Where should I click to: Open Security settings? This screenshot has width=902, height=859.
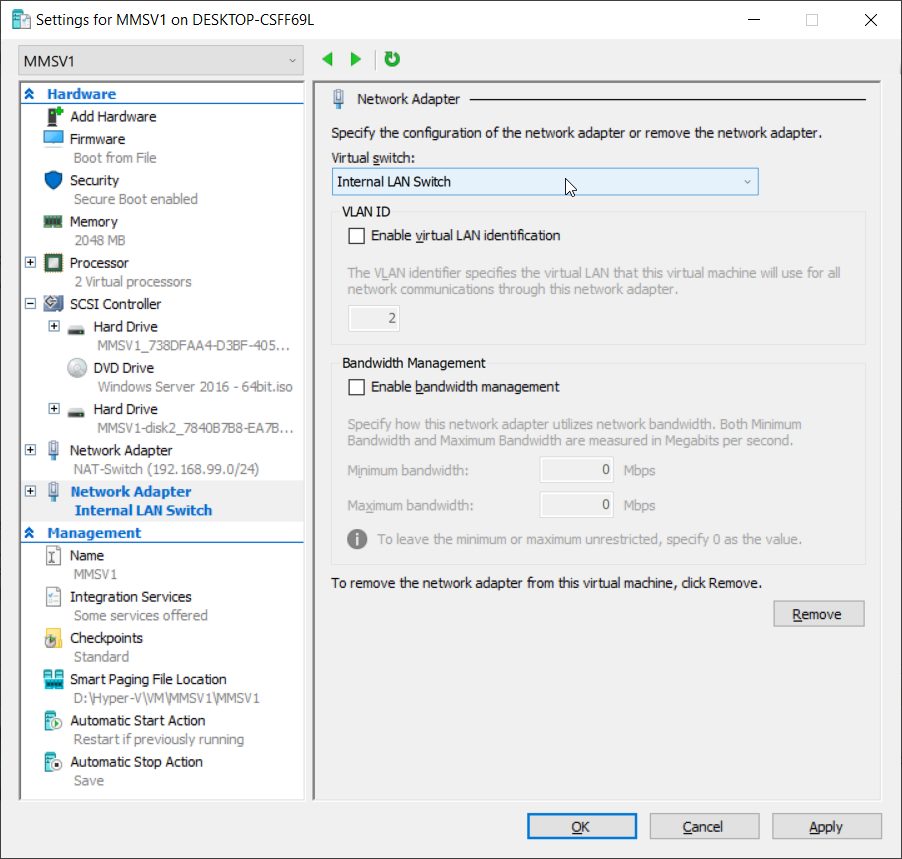pos(94,180)
